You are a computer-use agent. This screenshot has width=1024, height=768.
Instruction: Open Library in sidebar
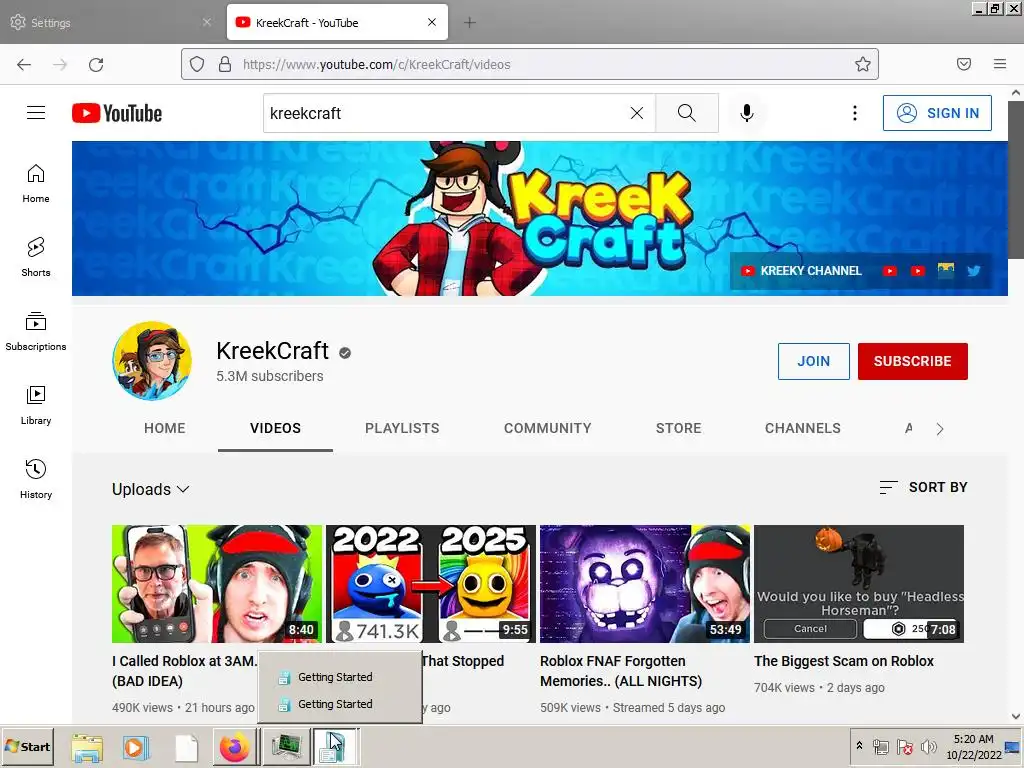pyautogui.click(x=36, y=406)
